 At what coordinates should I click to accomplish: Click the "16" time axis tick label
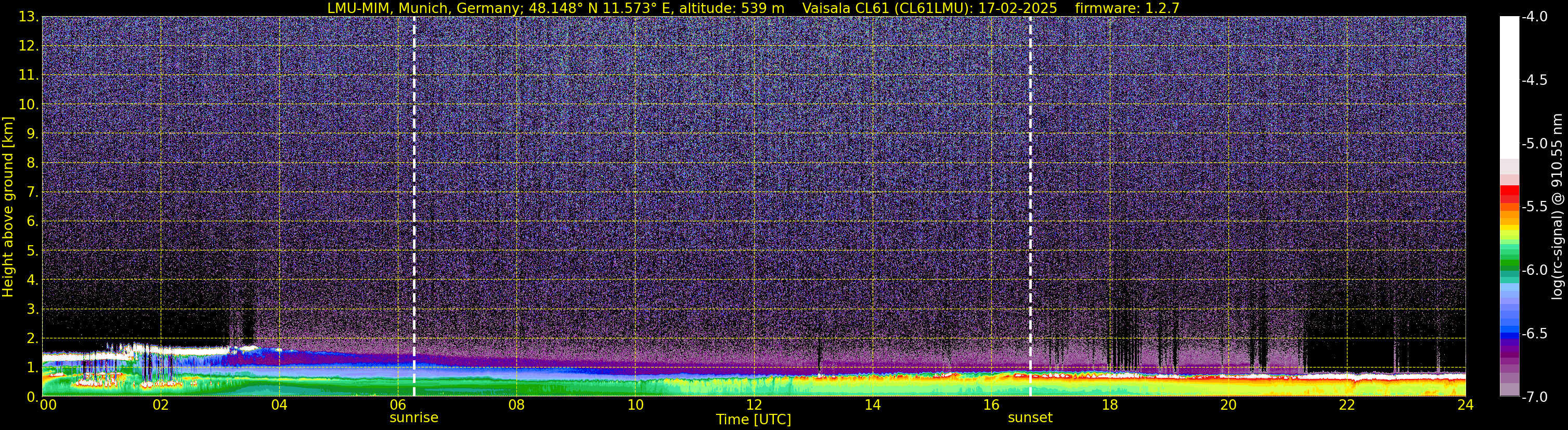click(x=992, y=405)
